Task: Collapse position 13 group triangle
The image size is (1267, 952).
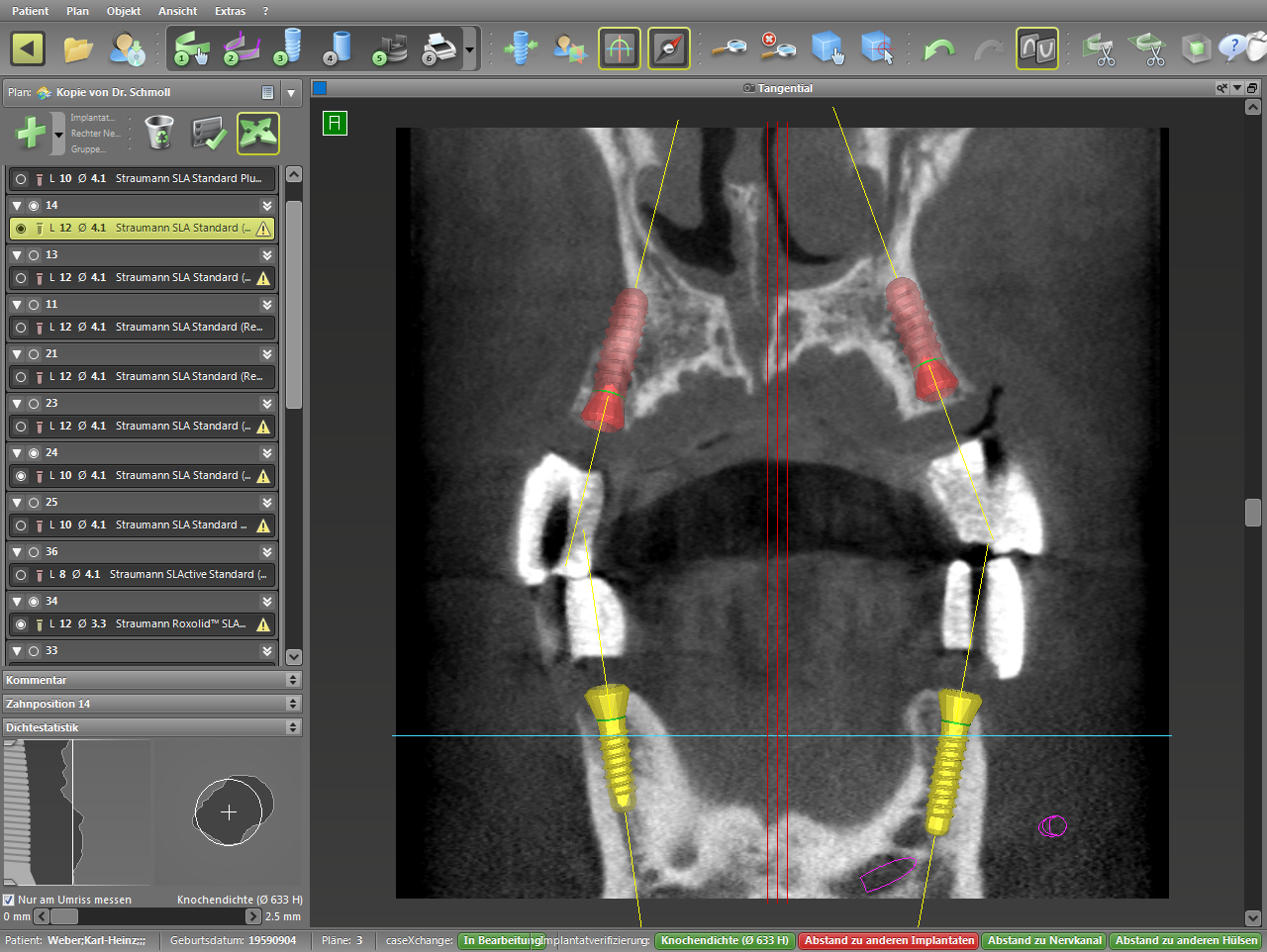Action: pos(17,255)
